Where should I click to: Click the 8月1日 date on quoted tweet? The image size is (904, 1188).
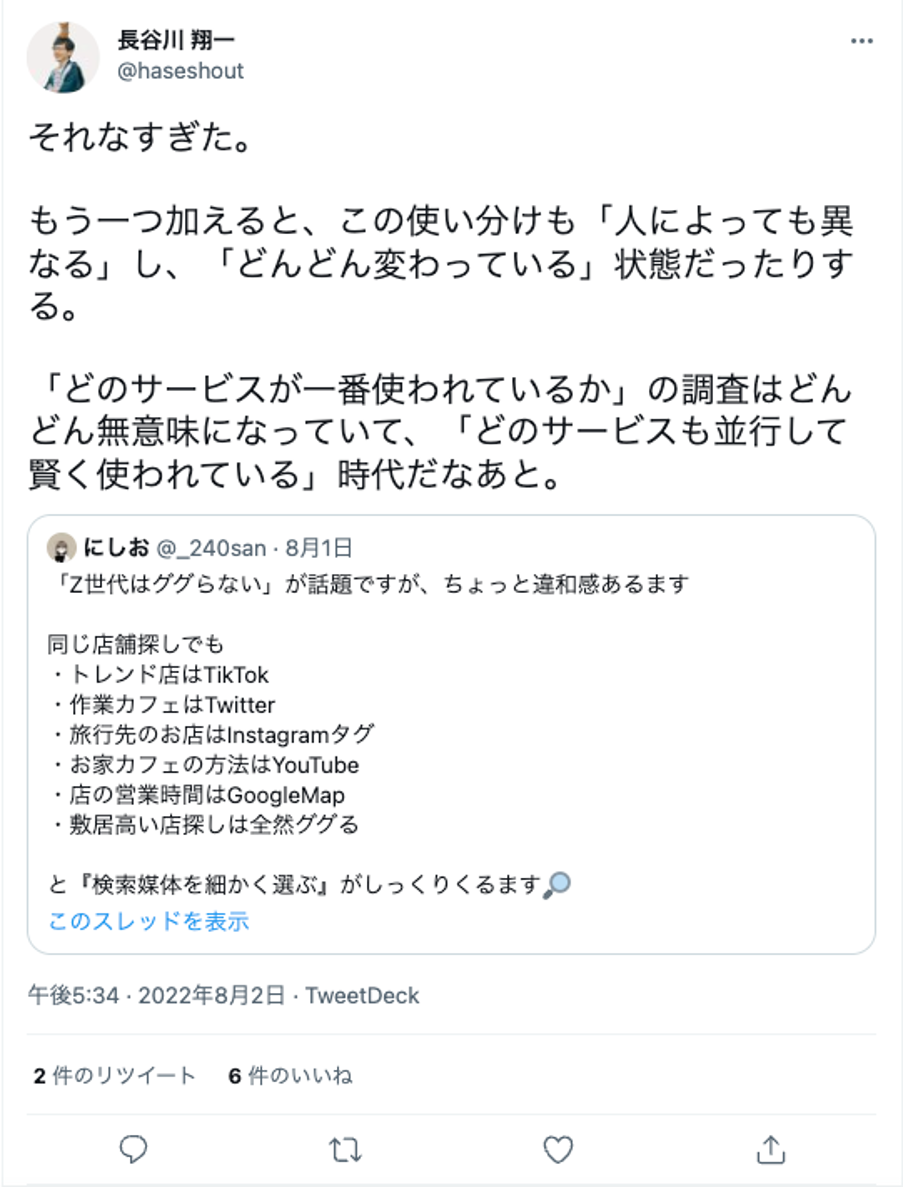pyautogui.click(x=319, y=548)
